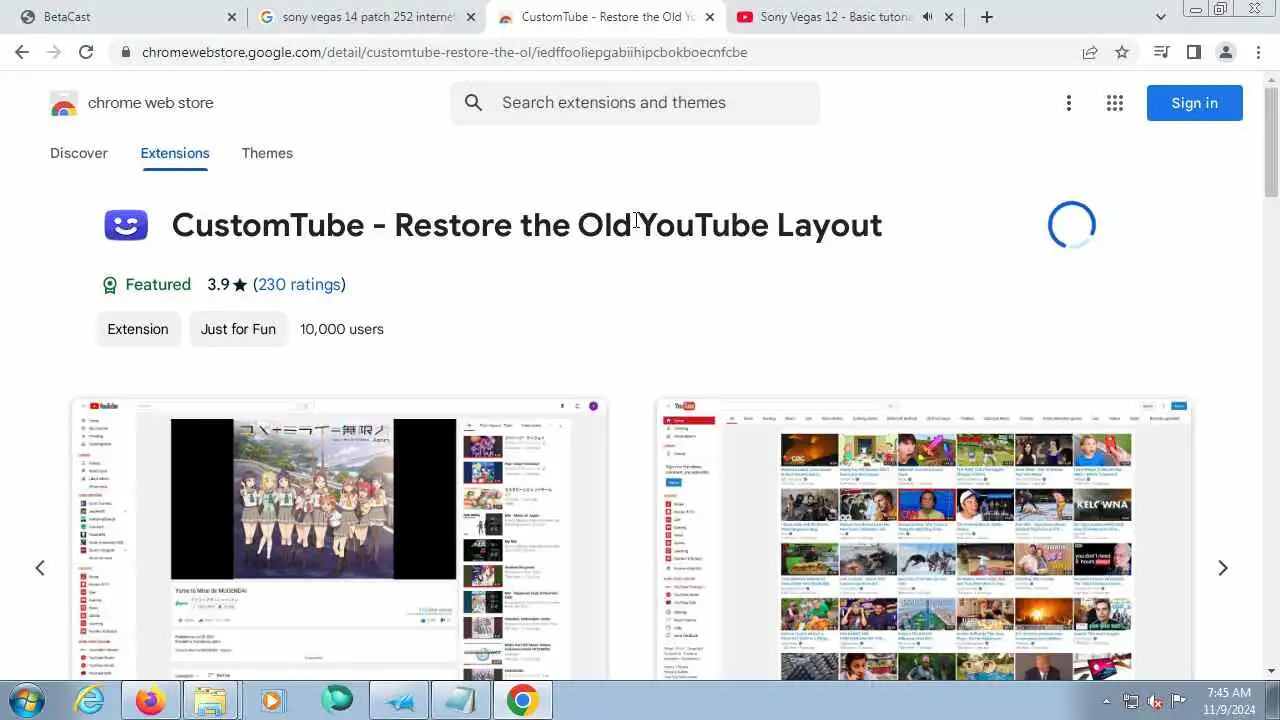Close the Sony Vegas 12 tutorial tab
This screenshot has height=720, width=1280.
pos(949,17)
